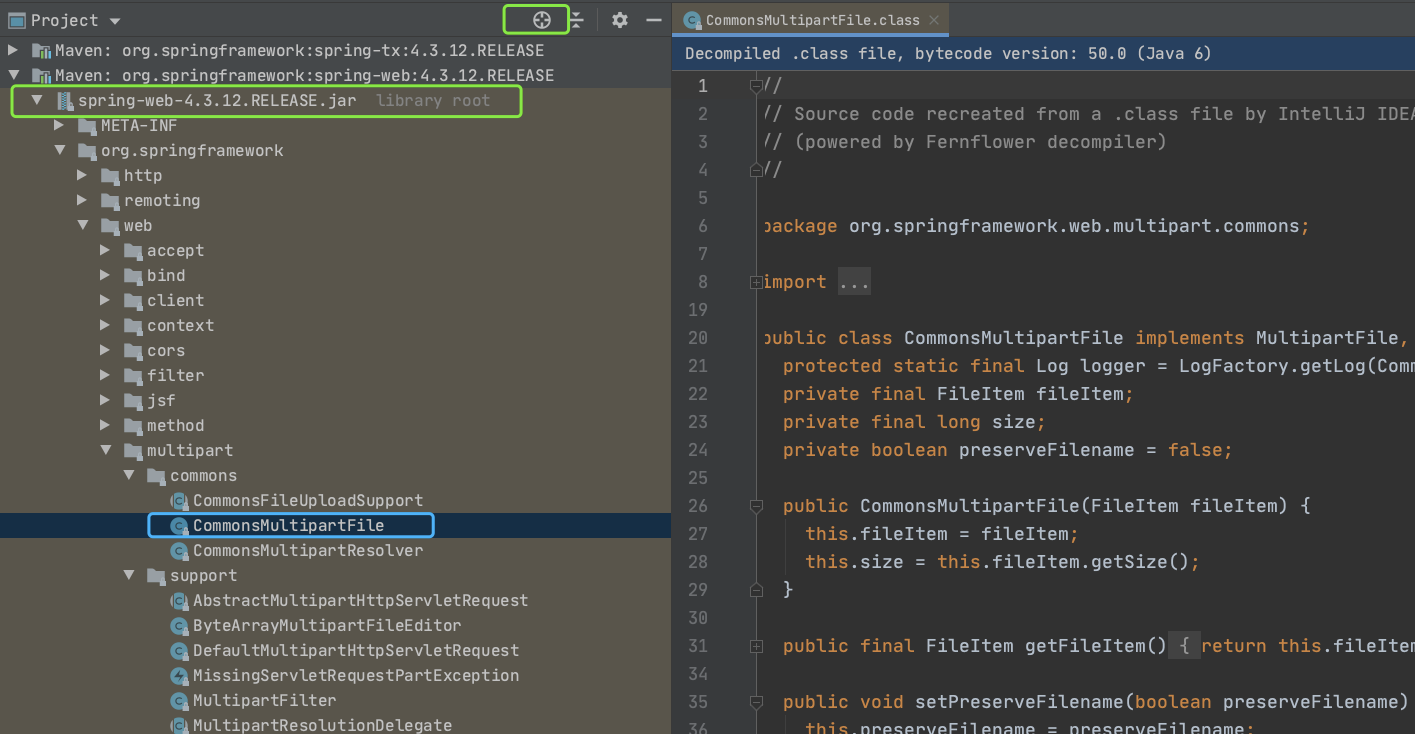Collapse the header comment fold marker
1415x734 pixels.
coord(756,86)
